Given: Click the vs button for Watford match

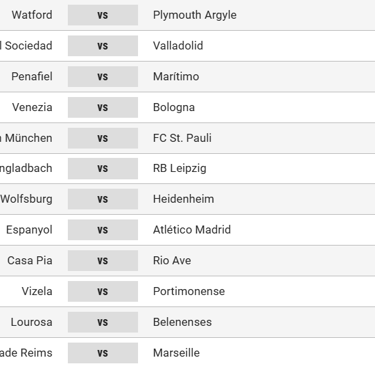Looking at the screenshot, I should (103, 15).
